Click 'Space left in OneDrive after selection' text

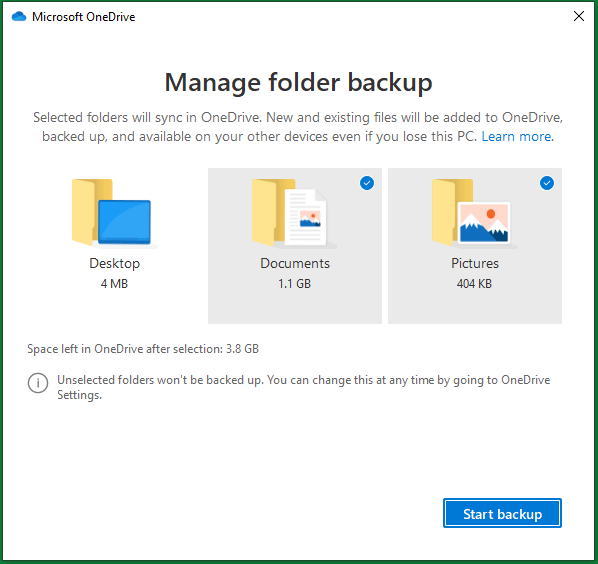143,349
